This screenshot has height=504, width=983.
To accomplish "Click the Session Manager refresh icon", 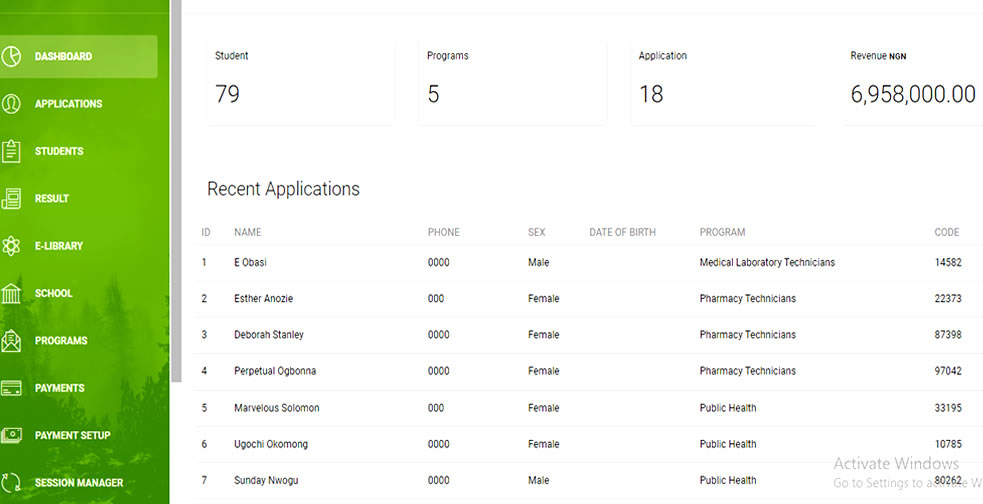I will point(11,483).
